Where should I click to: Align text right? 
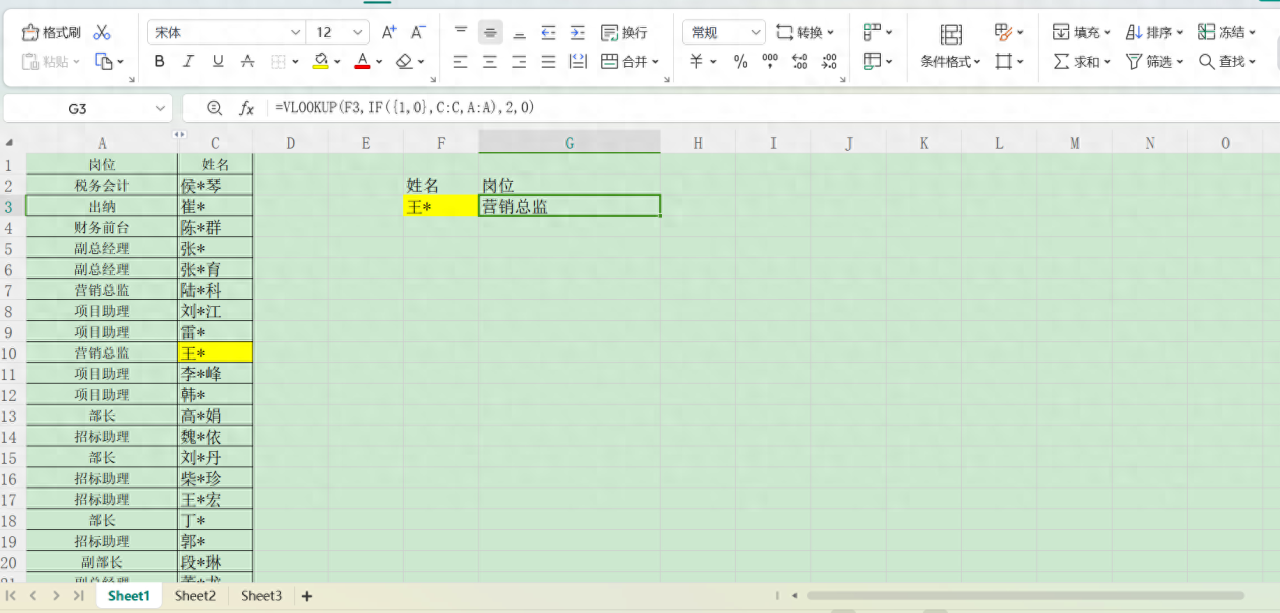(519, 61)
